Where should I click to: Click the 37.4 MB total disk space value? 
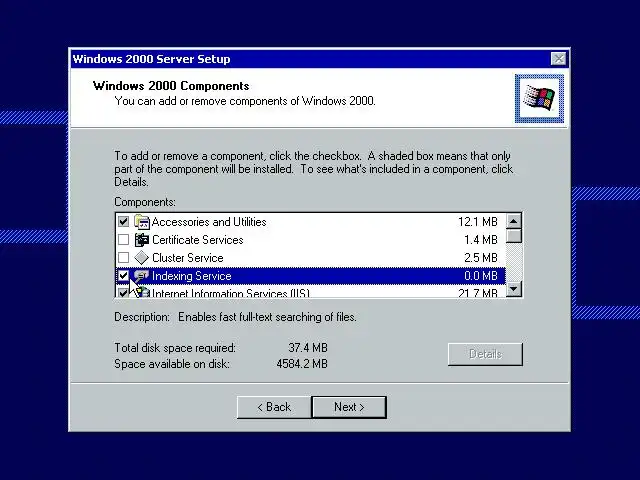point(308,348)
